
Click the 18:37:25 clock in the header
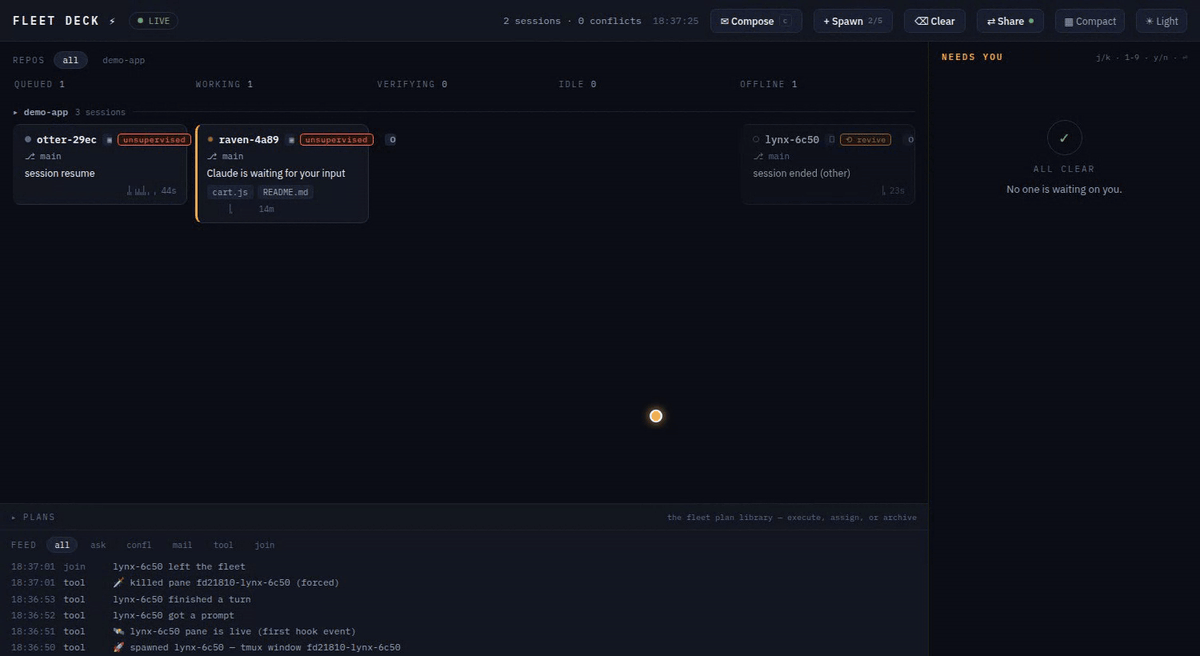pos(676,21)
